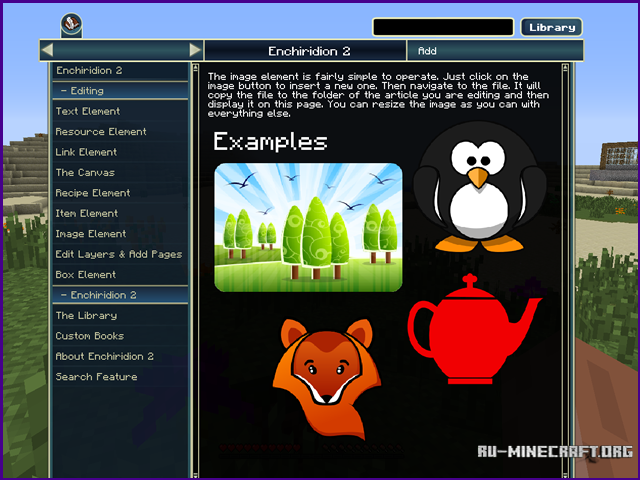Screen dimensions: 640x480
Task: Open Edit Layers & Add Pages article
Action: tap(120, 254)
